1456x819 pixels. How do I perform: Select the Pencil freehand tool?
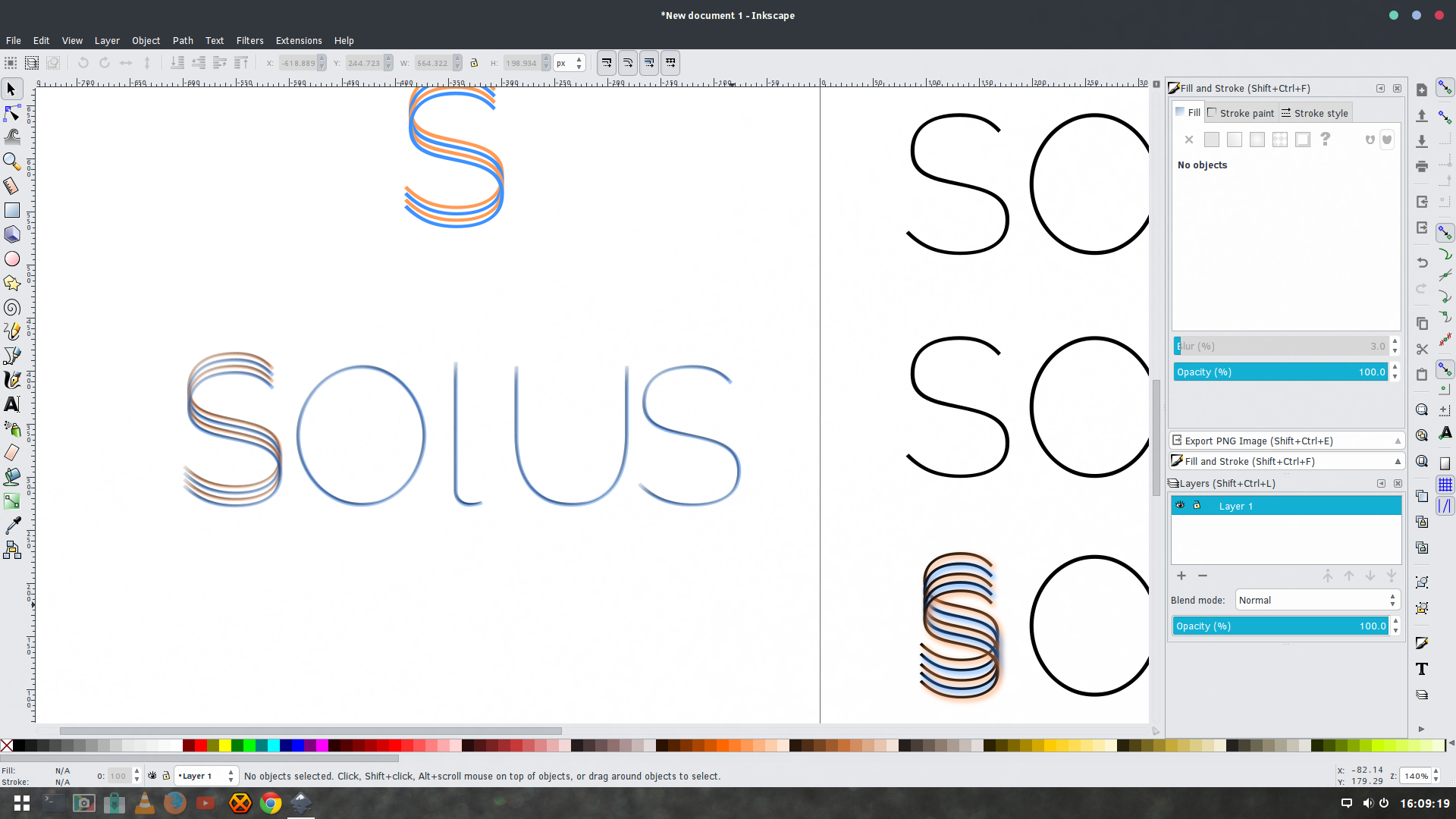(x=11, y=331)
